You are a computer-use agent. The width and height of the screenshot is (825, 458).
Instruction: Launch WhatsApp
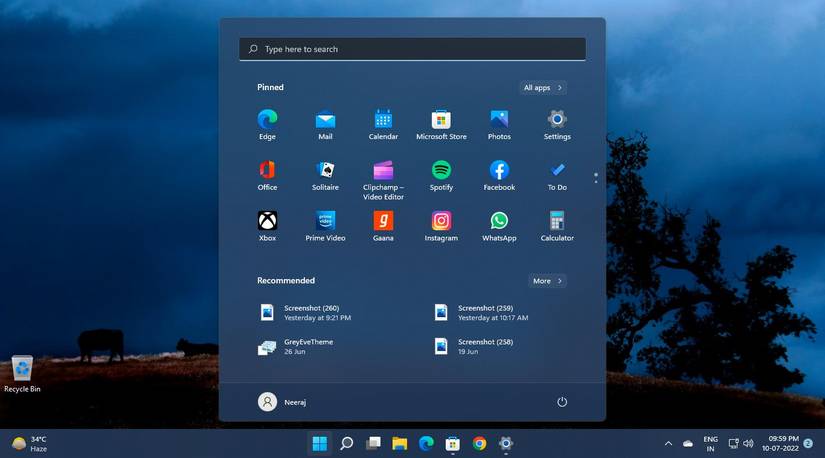pyautogui.click(x=499, y=226)
